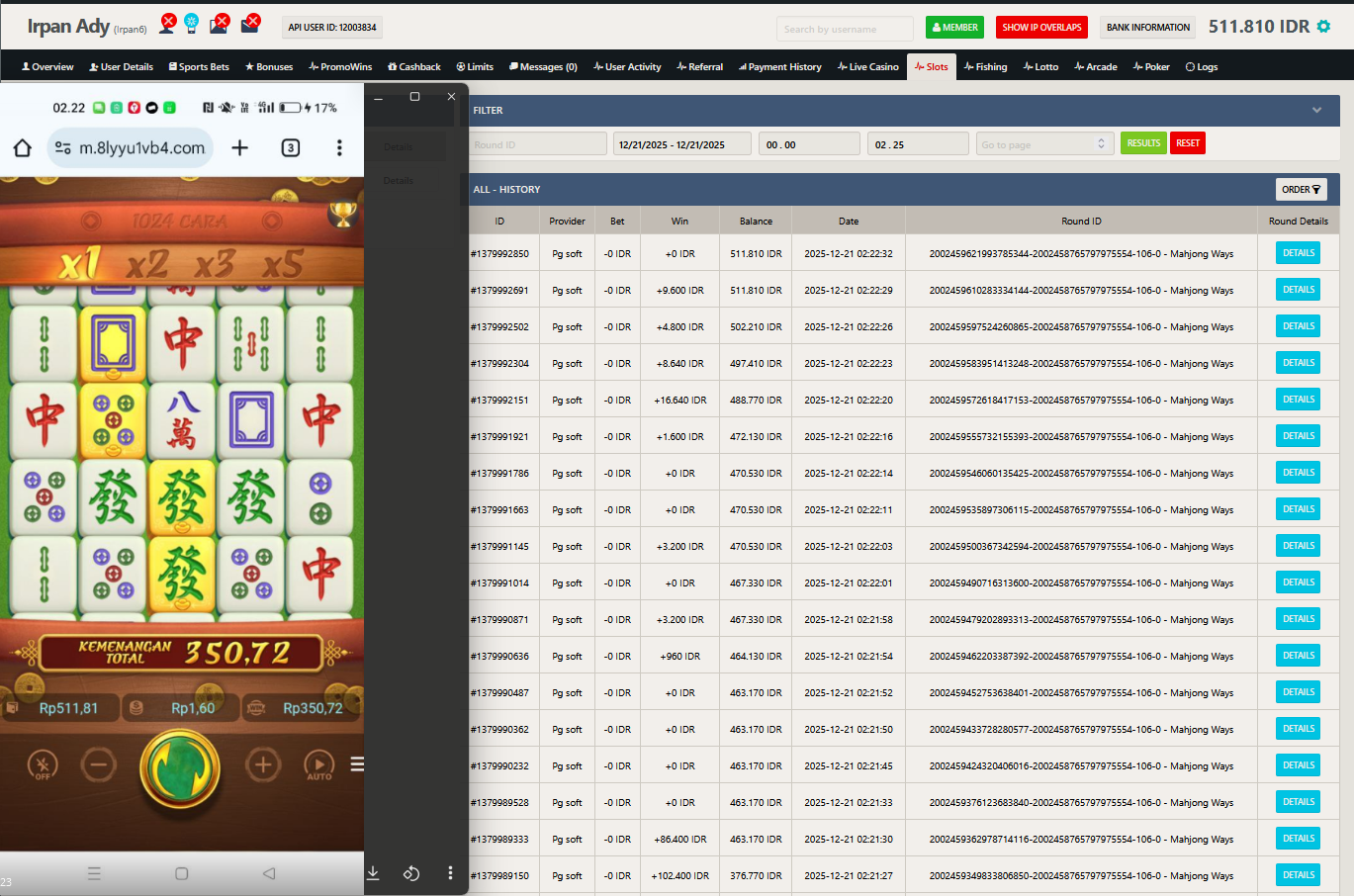
Task: Open Go to page selector
Action: click(x=1044, y=144)
